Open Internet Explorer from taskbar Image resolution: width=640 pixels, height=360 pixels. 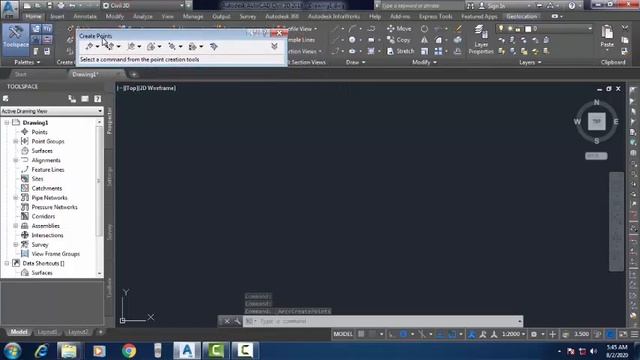coord(41,351)
